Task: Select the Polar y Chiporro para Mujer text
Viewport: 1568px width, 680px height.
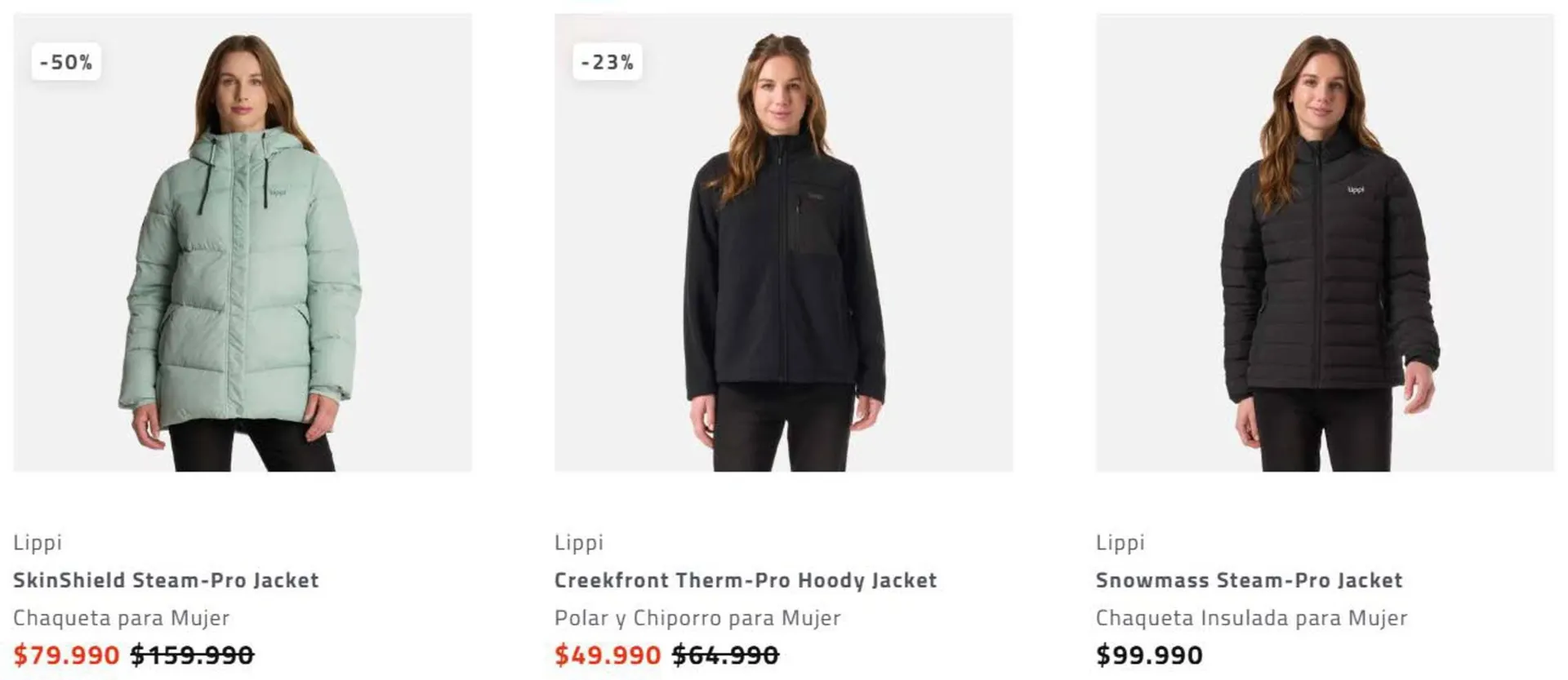Action: pyautogui.click(x=697, y=618)
